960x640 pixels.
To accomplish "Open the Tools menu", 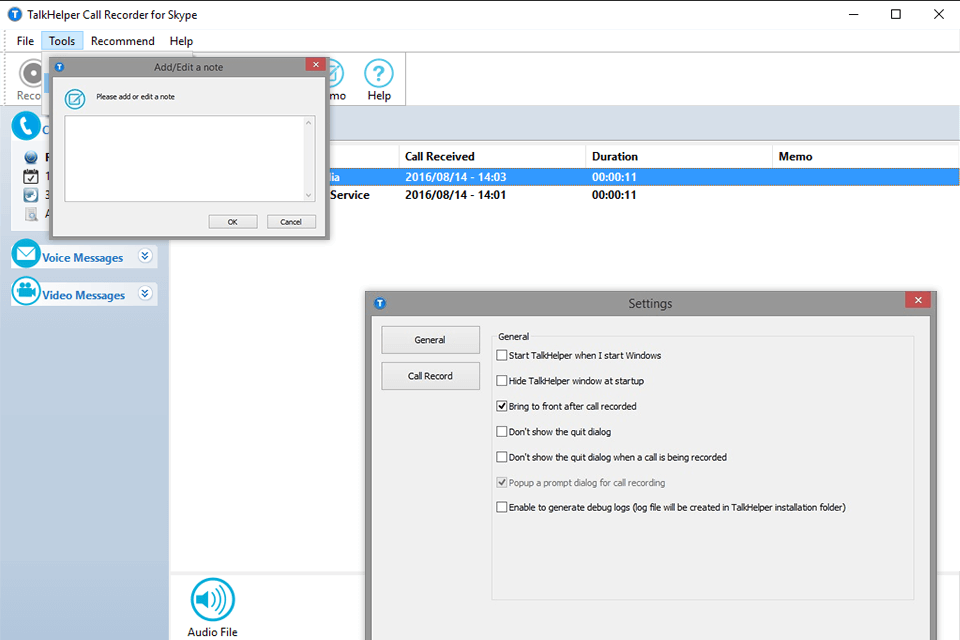I will tap(62, 41).
